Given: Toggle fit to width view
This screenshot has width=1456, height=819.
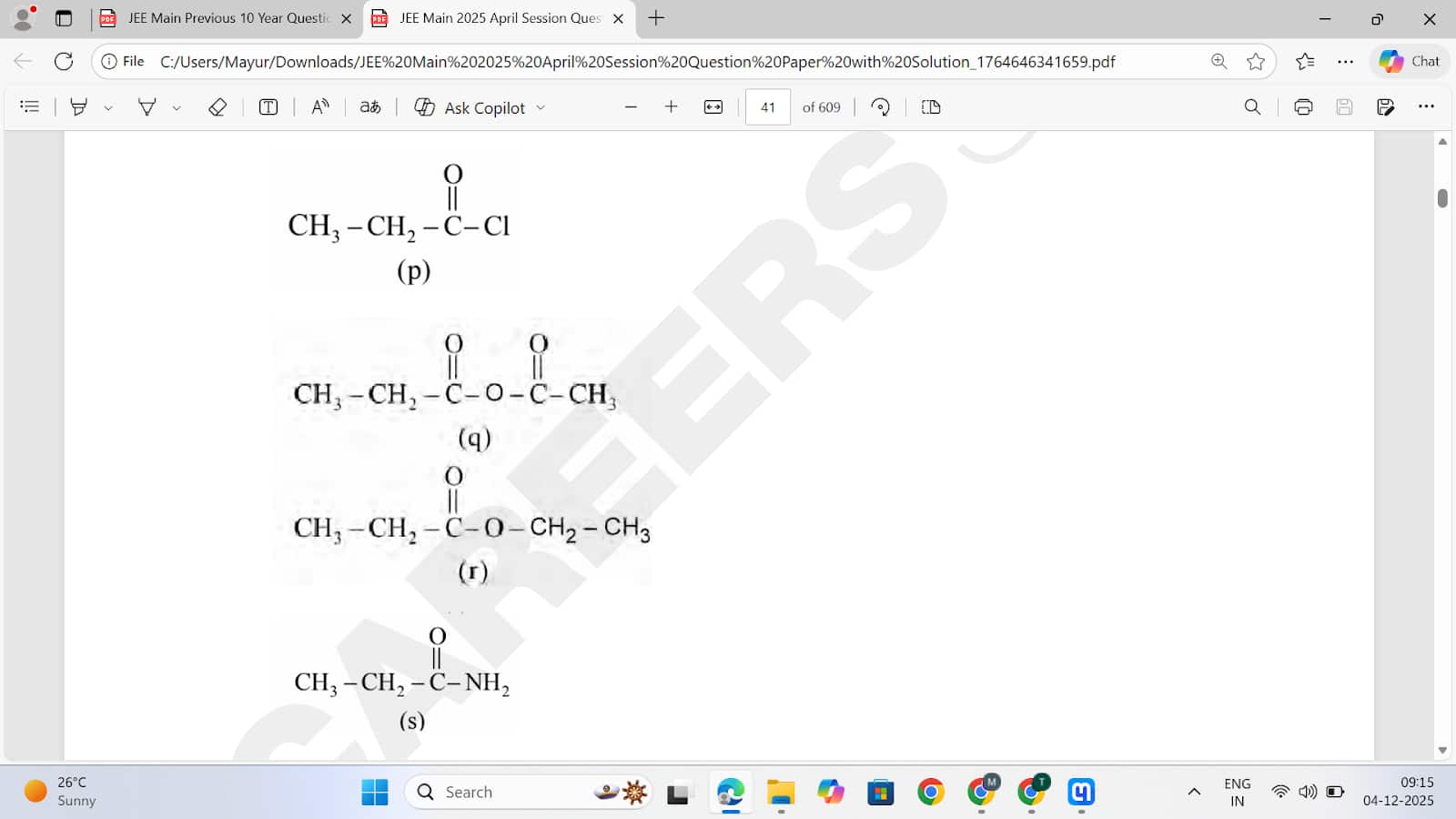Looking at the screenshot, I should (x=713, y=107).
